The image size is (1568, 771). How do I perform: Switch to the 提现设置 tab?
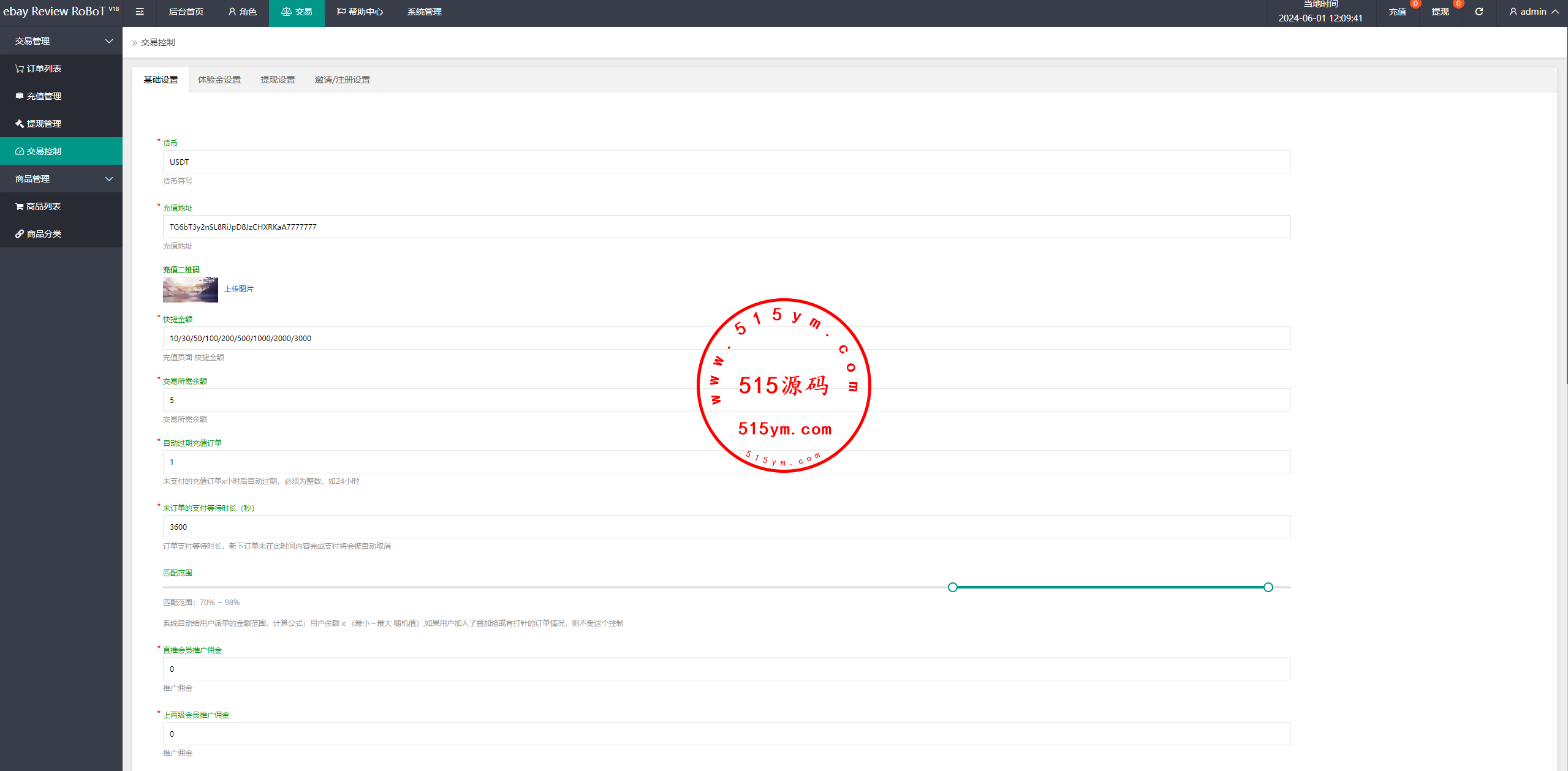278,80
